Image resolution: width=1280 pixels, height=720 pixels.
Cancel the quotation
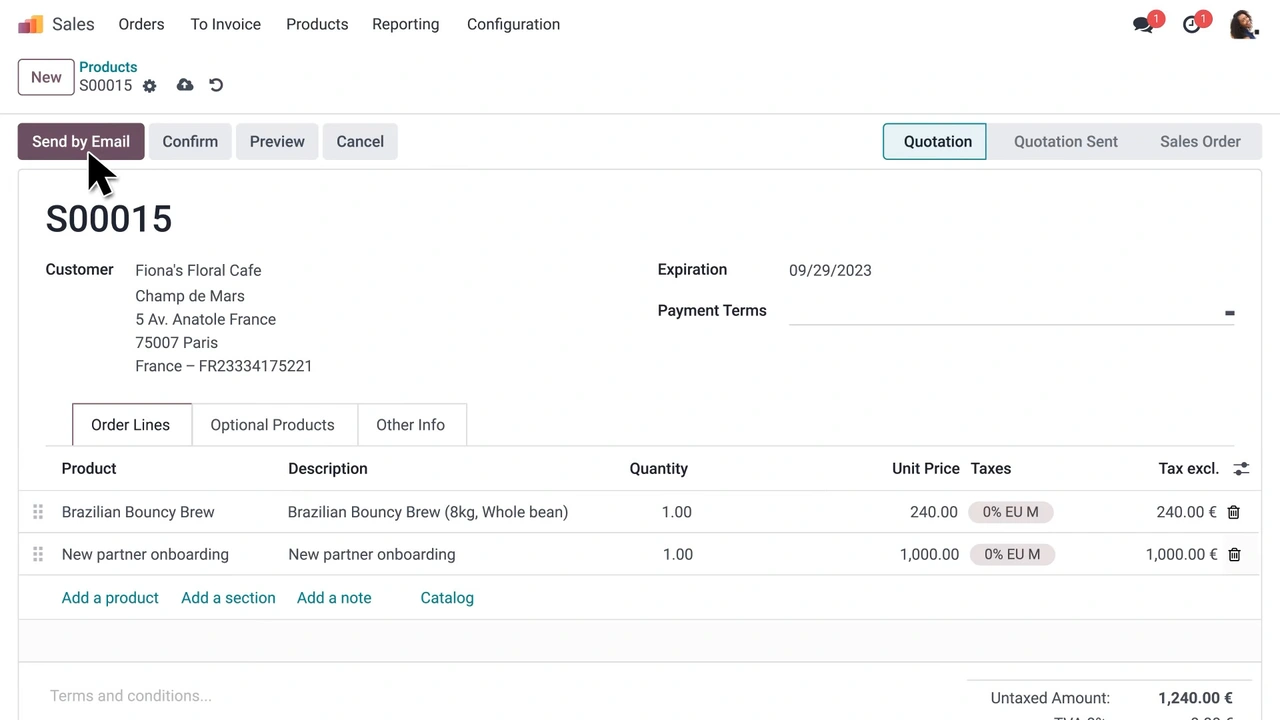[x=360, y=141]
